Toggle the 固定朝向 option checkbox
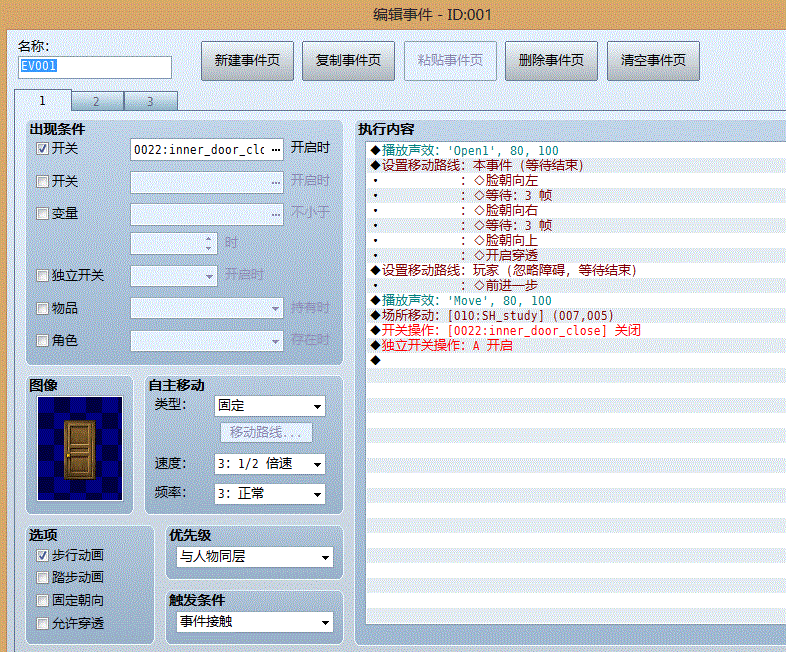786x652 pixels. [x=43, y=600]
